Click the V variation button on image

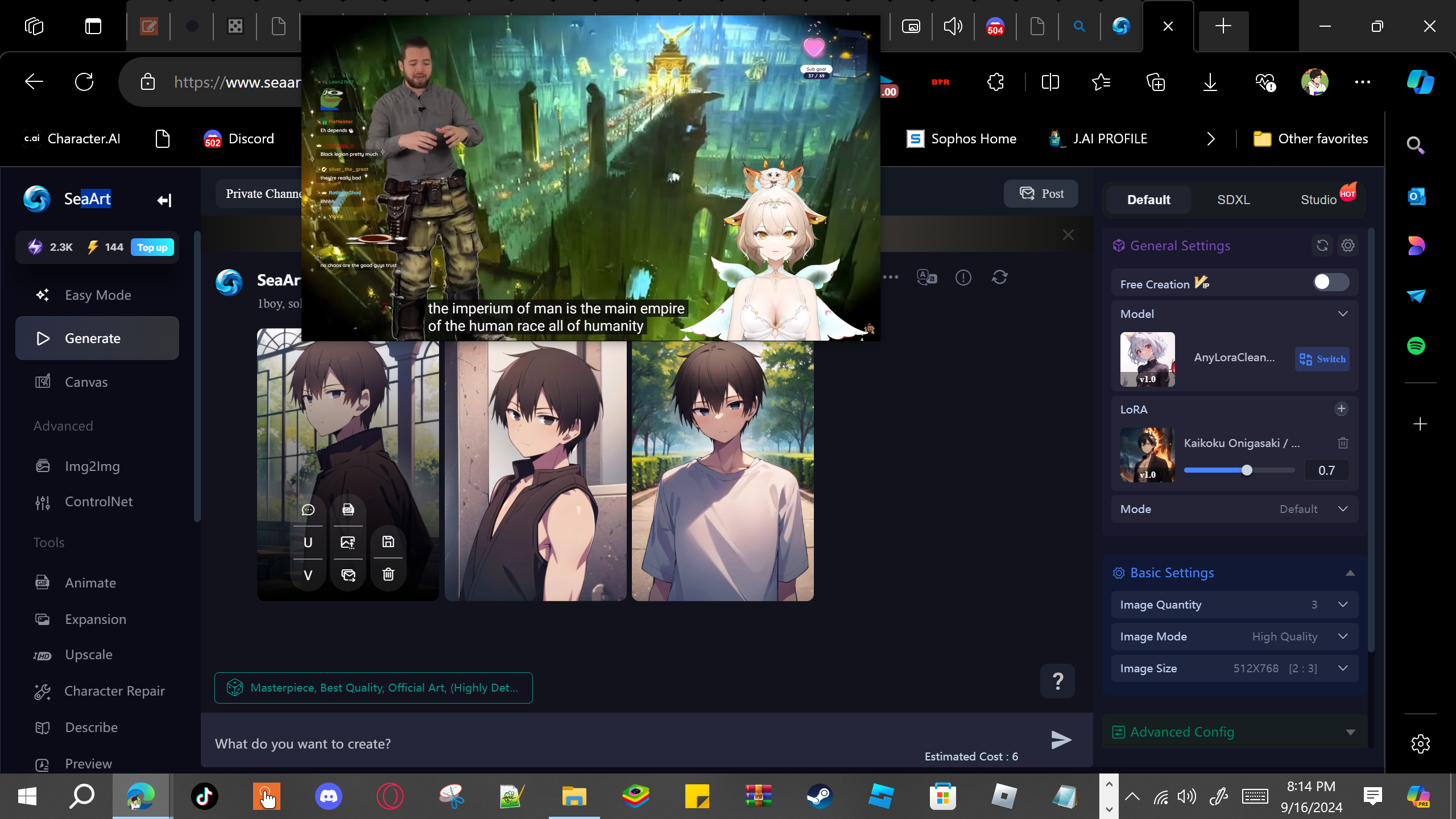308,575
